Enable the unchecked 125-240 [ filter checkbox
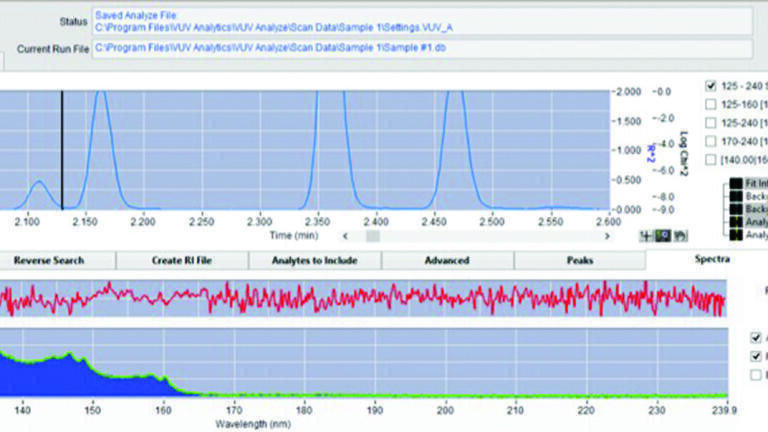The width and height of the screenshot is (768, 432). coord(711,123)
